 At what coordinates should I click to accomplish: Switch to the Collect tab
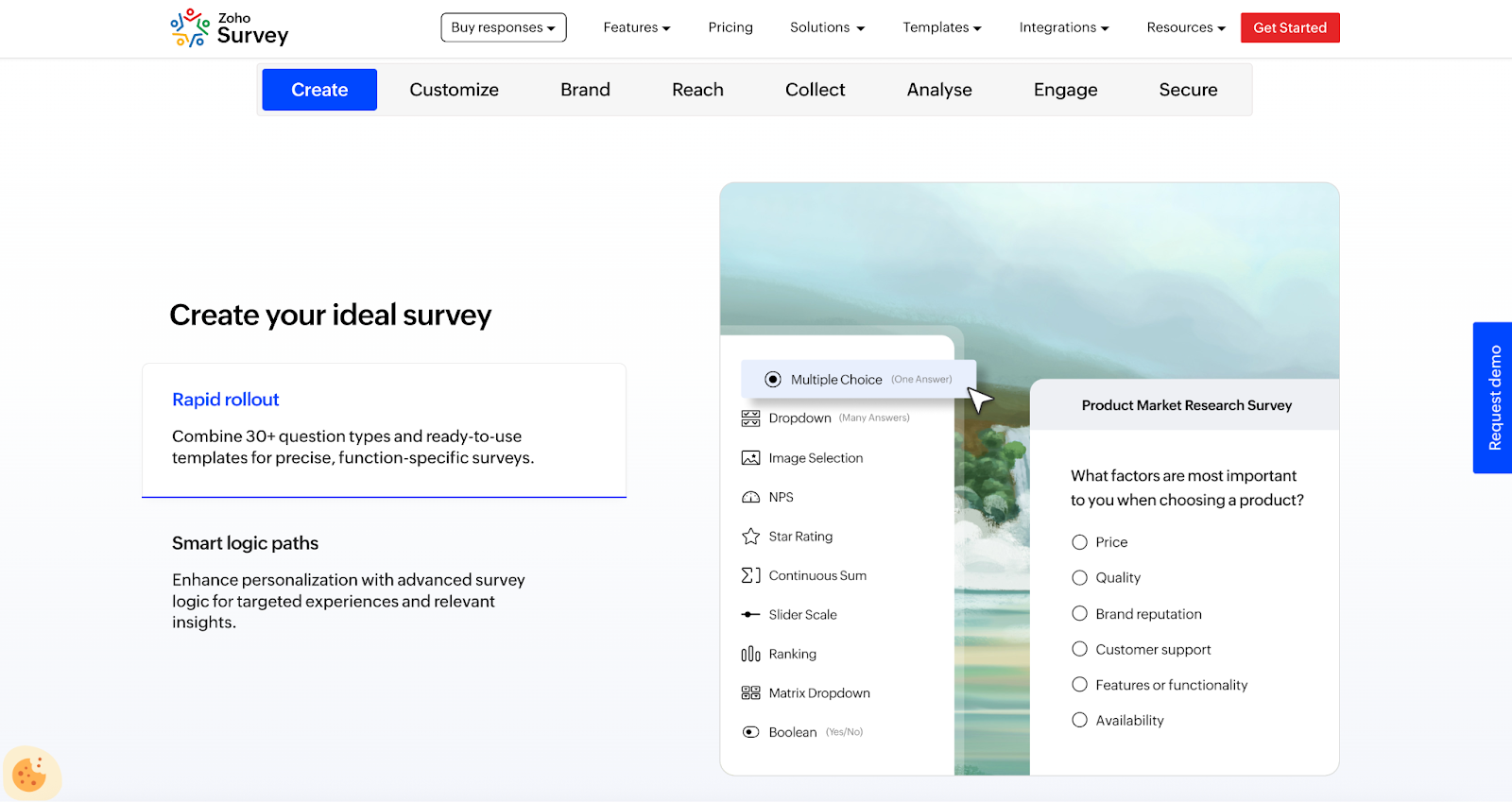[x=816, y=90]
